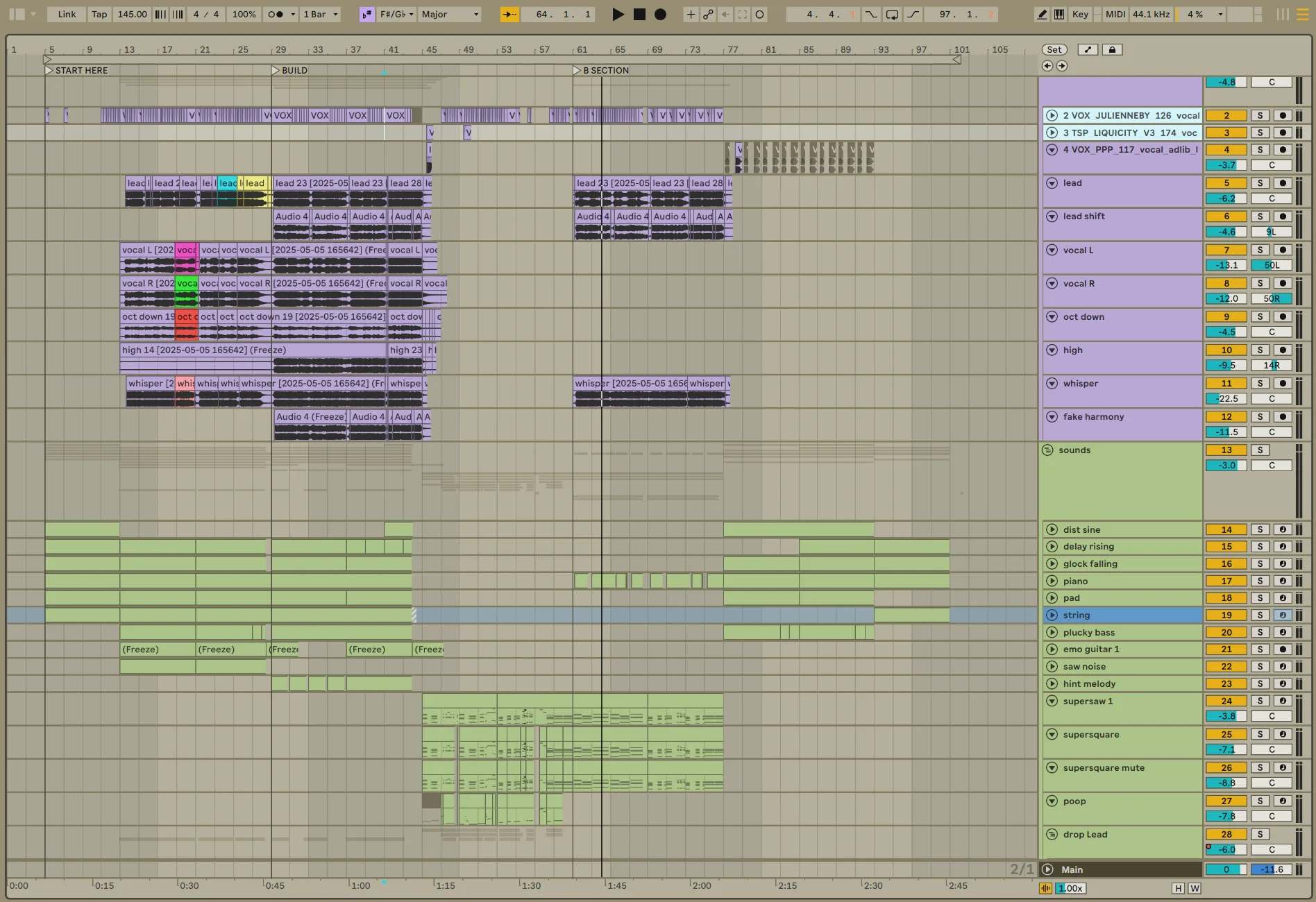Screen dimensions: 1316x902
Task: Show the yellow list view icon
Action: [x=1303, y=14]
